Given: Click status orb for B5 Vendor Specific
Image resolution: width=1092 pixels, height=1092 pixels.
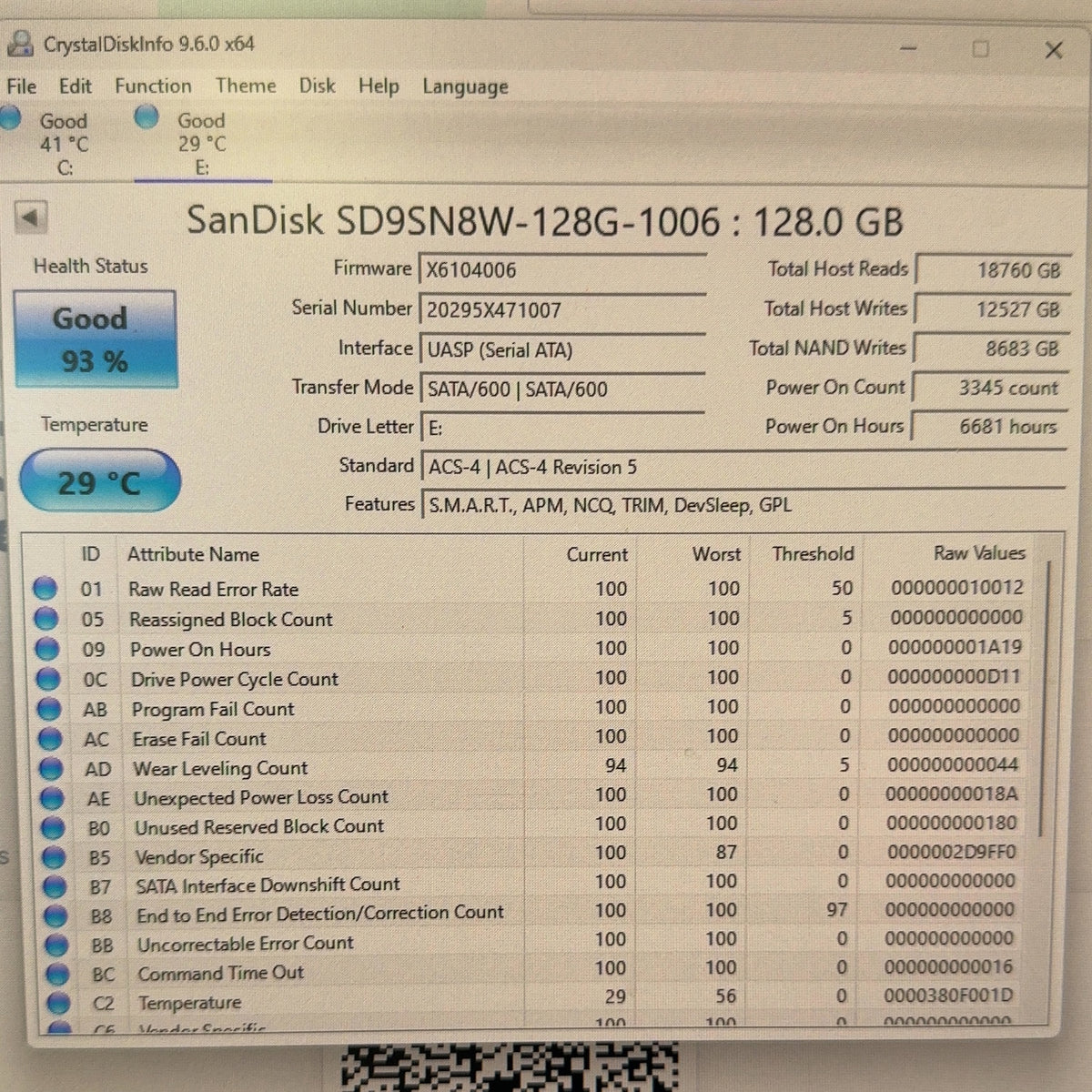Looking at the screenshot, I should [x=54, y=857].
